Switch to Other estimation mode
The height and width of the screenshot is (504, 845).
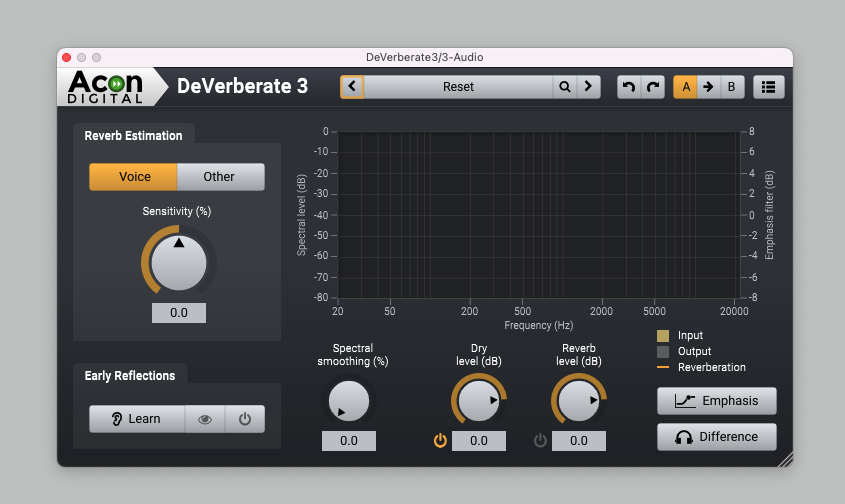coord(220,177)
